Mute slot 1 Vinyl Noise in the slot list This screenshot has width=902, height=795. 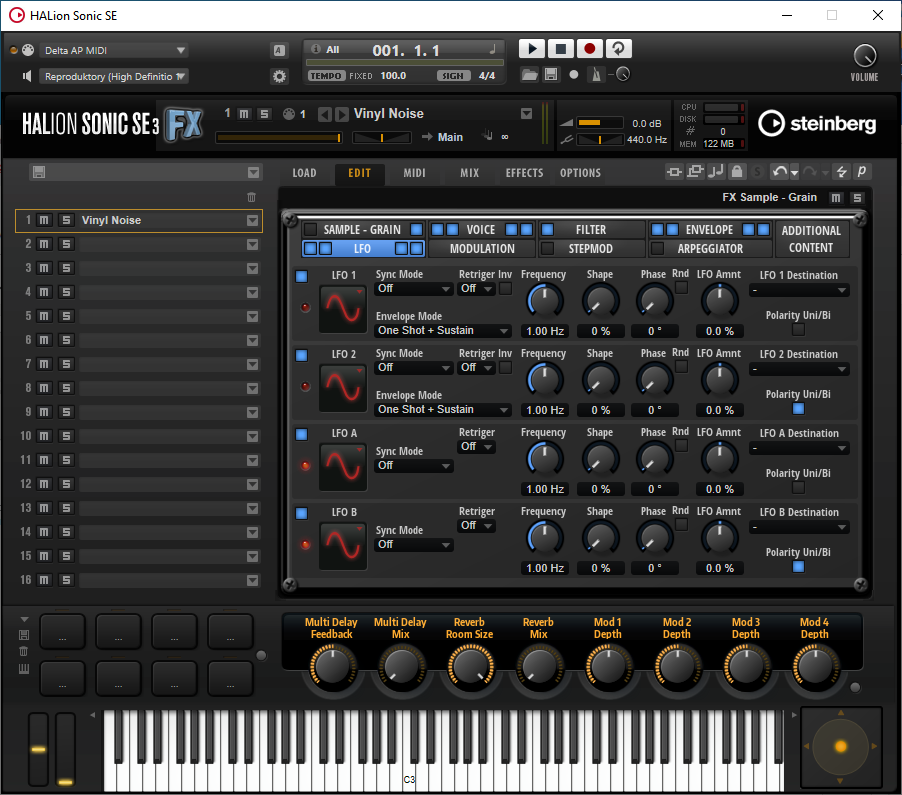(44, 220)
